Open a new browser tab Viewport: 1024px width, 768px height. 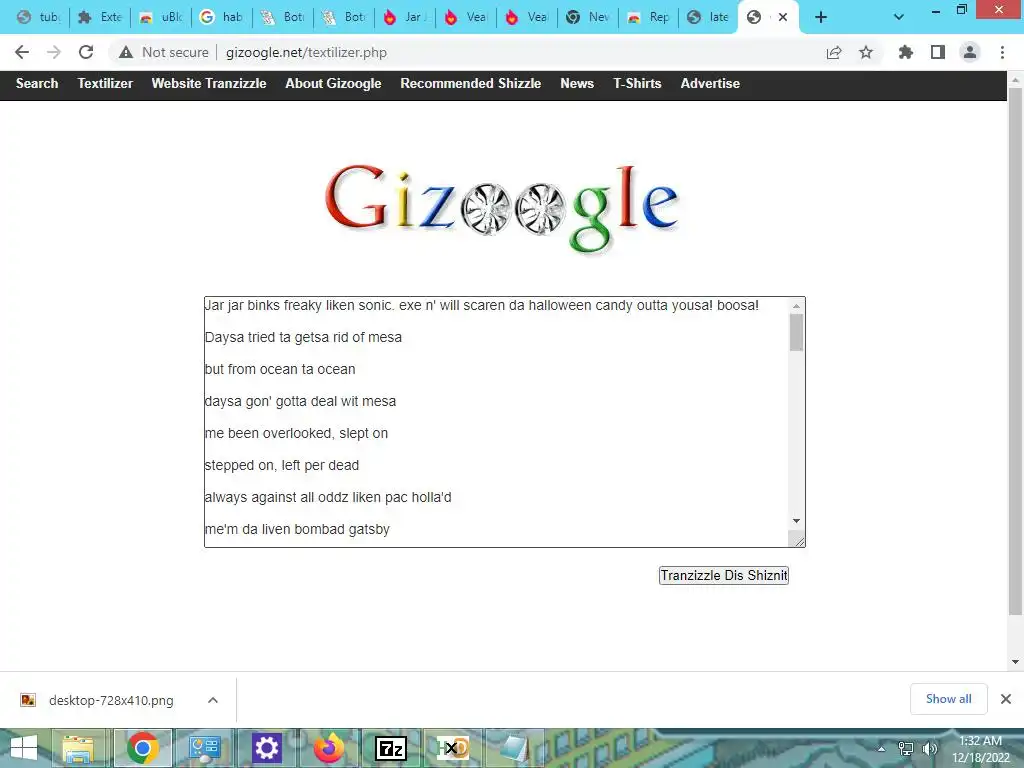[x=821, y=17]
